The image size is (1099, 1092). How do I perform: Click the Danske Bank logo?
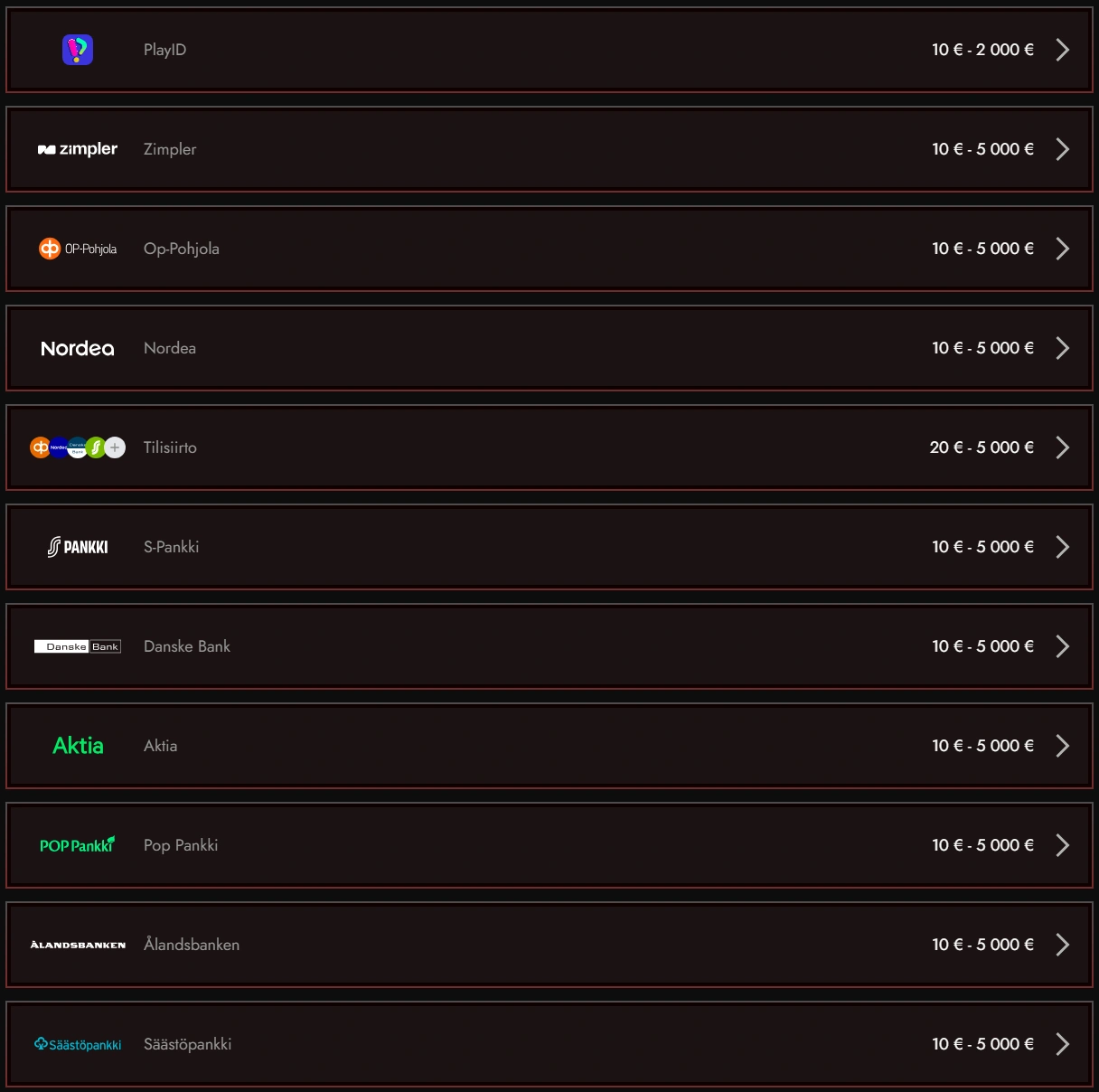78,646
